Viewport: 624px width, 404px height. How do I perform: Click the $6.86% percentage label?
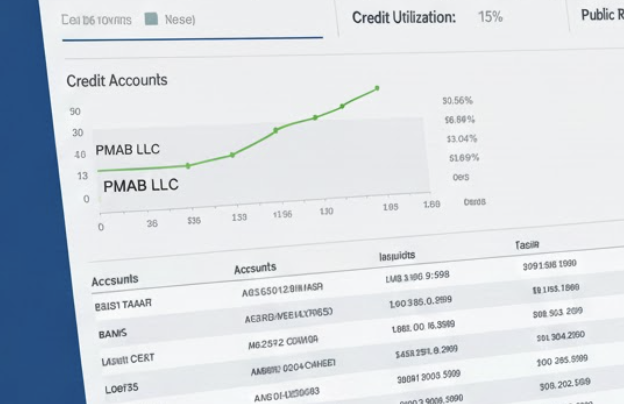click(x=460, y=119)
